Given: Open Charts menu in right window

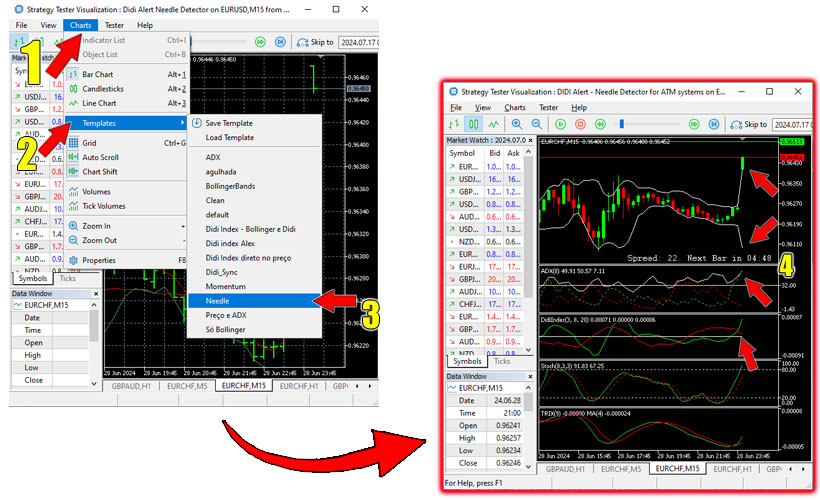Looking at the screenshot, I should coord(515,107).
